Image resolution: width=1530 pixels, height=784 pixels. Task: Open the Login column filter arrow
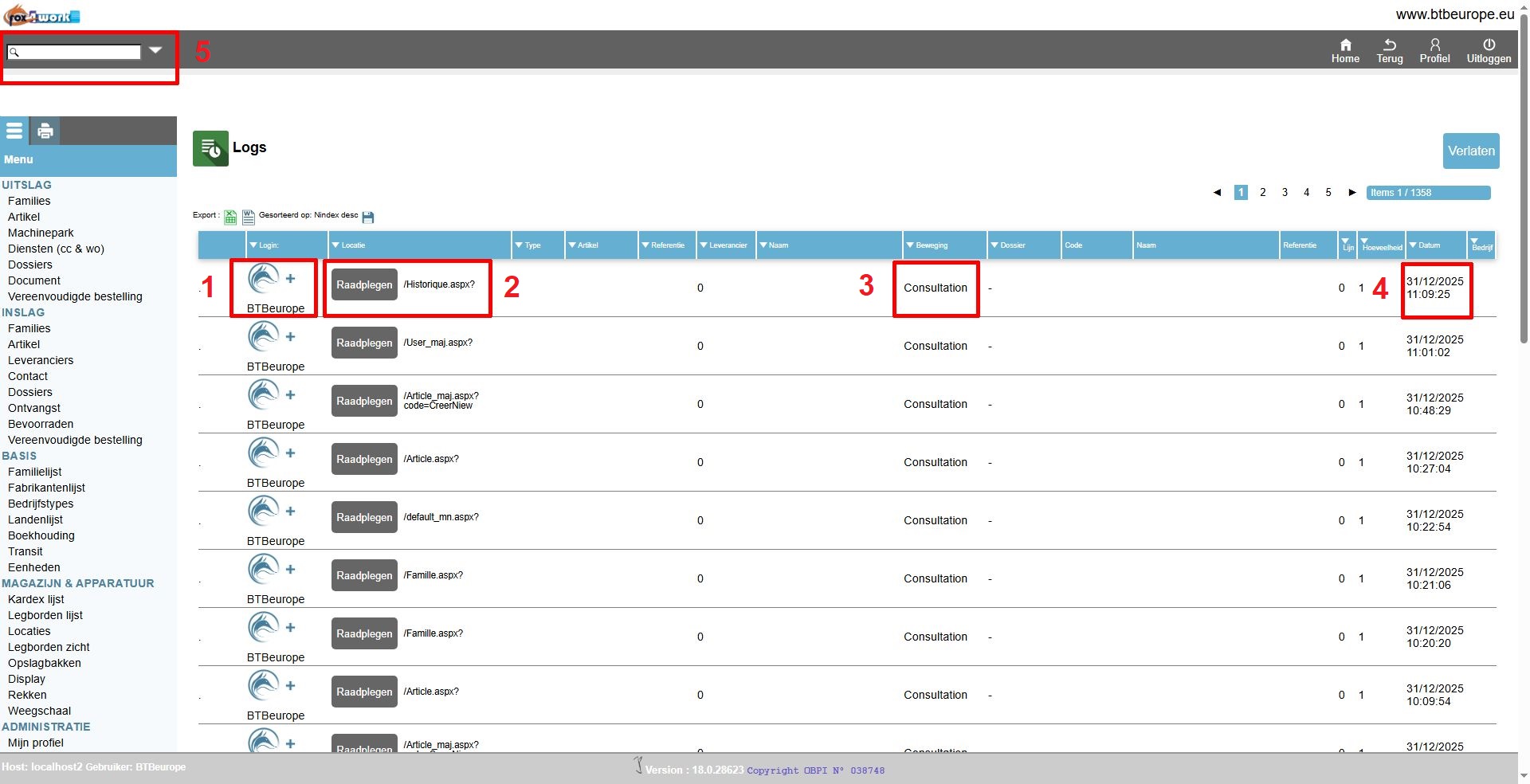click(x=253, y=245)
